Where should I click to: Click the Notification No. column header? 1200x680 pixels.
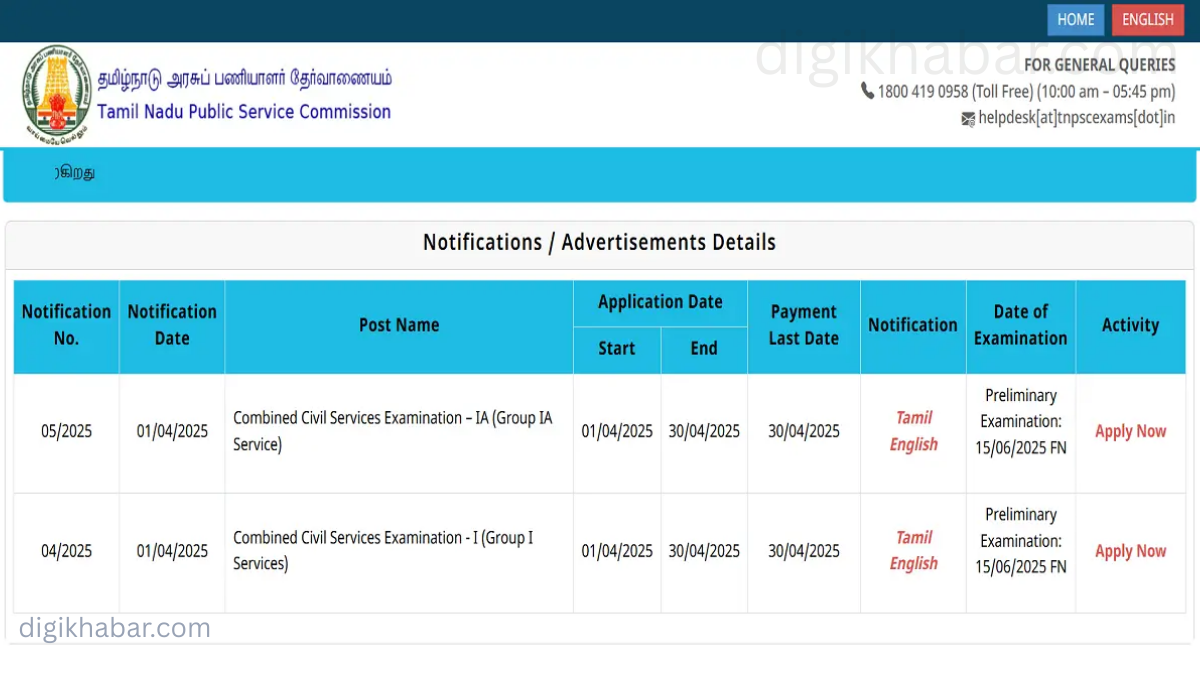click(x=66, y=325)
